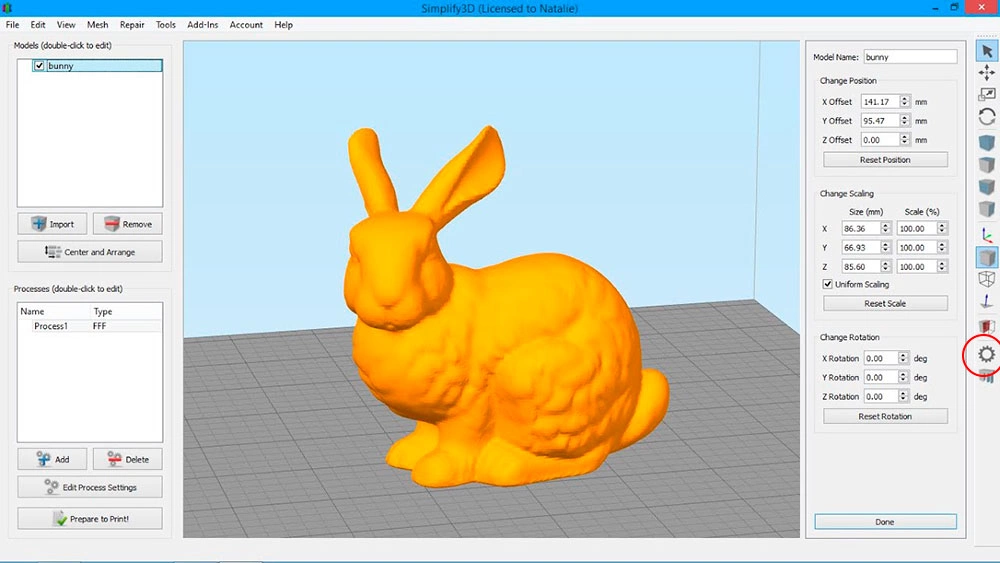Click into the Model Name field

[909, 57]
